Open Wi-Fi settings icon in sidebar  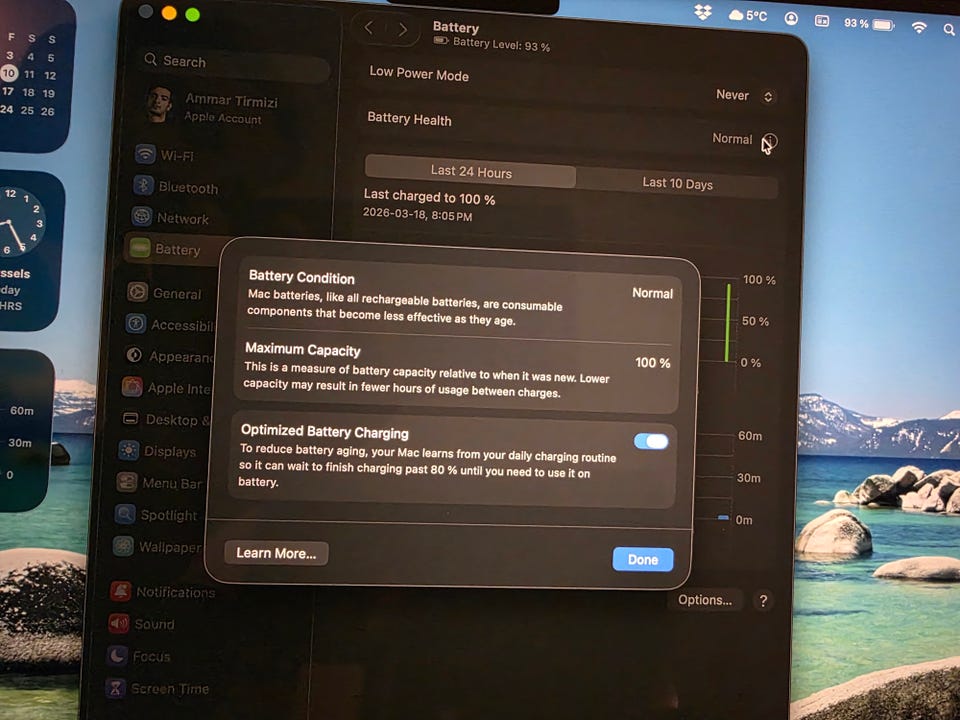coord(145,154)
